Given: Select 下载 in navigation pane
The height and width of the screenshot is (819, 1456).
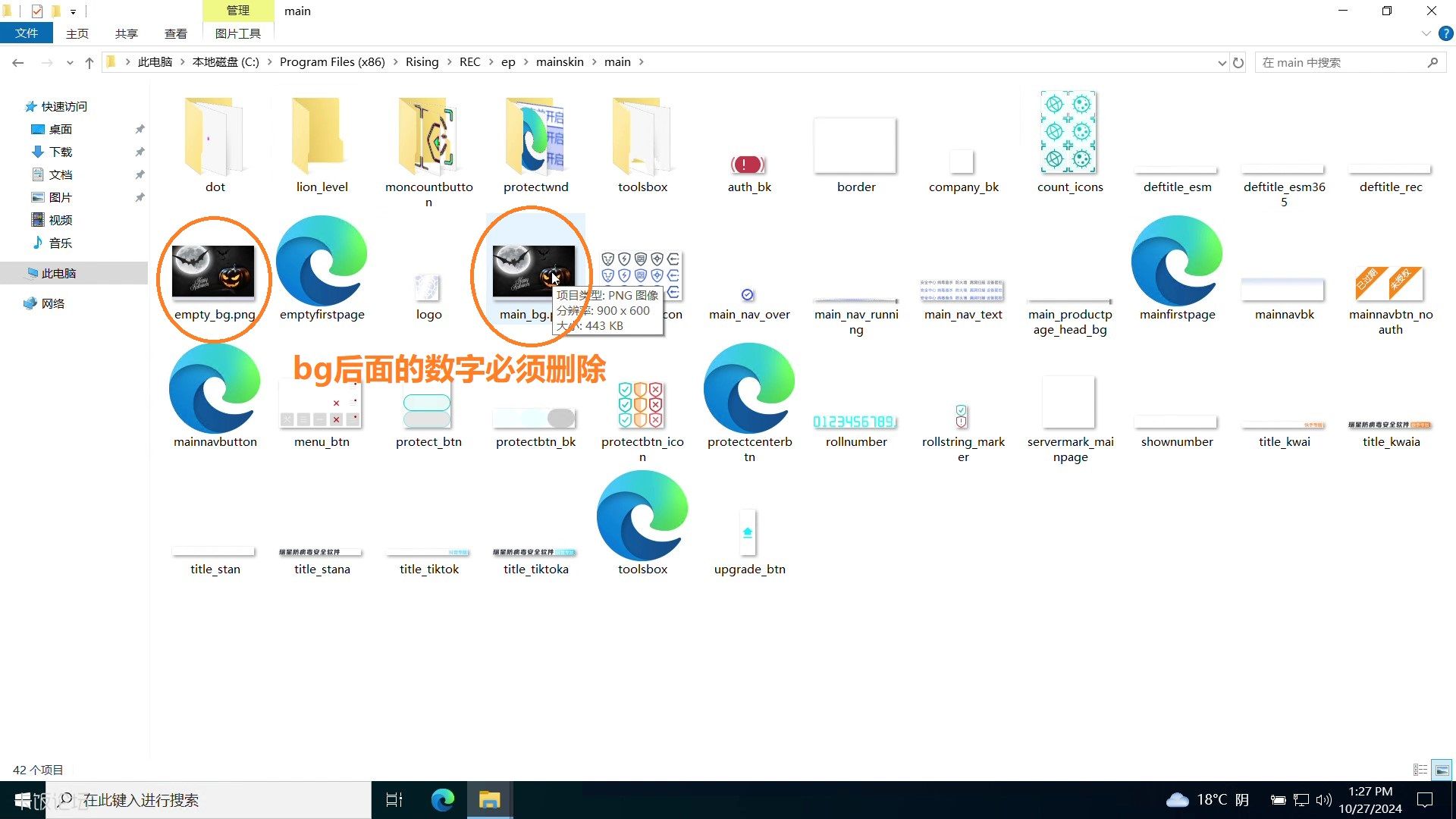Looking at the screenshot, I should point(61,152).
